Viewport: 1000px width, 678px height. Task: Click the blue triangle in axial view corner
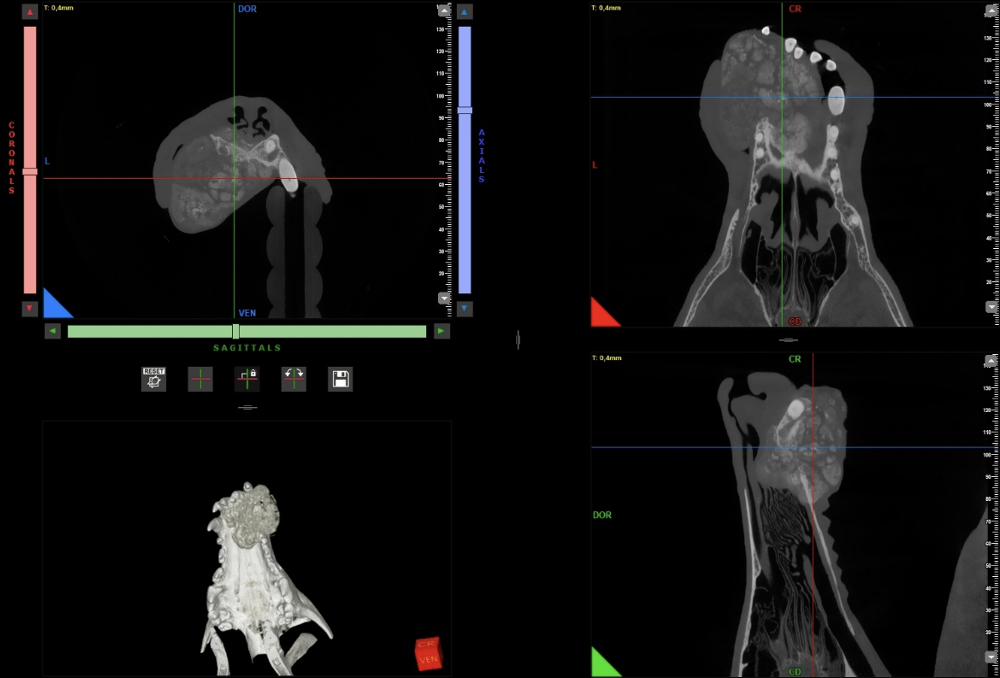[56, 305]
